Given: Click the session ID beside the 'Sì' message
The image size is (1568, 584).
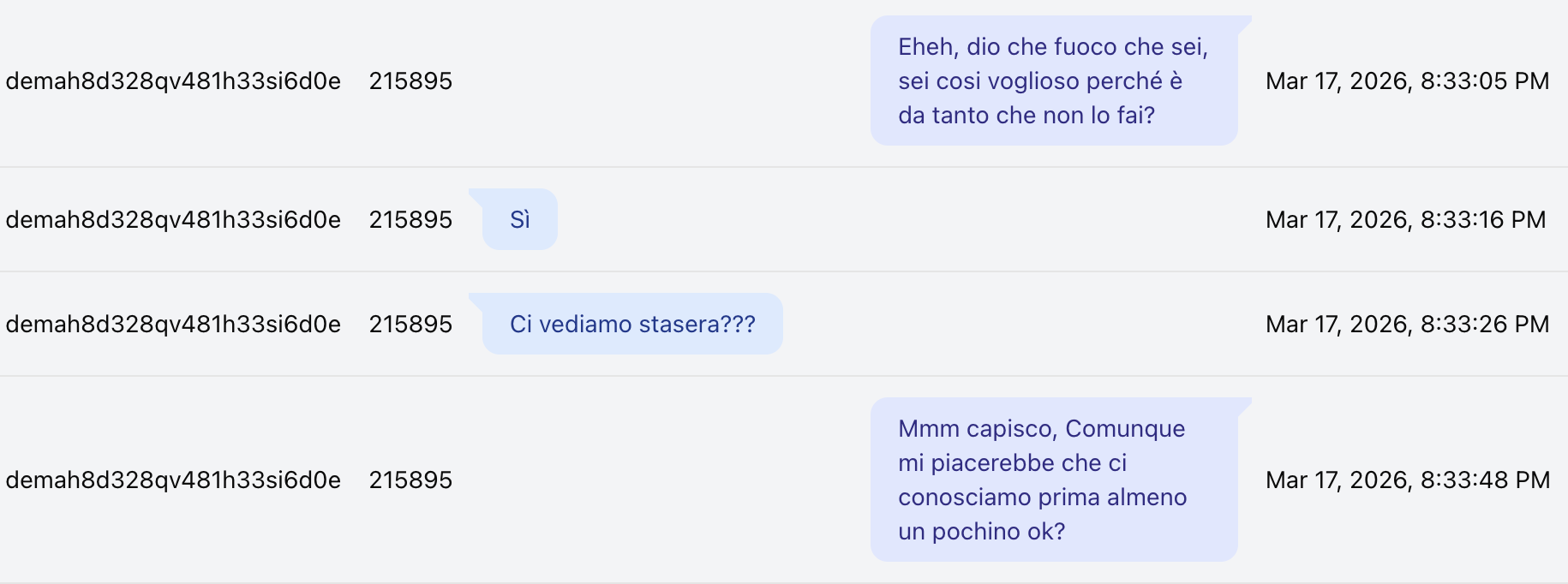Looking at the screenshot, I should point(173,220).
